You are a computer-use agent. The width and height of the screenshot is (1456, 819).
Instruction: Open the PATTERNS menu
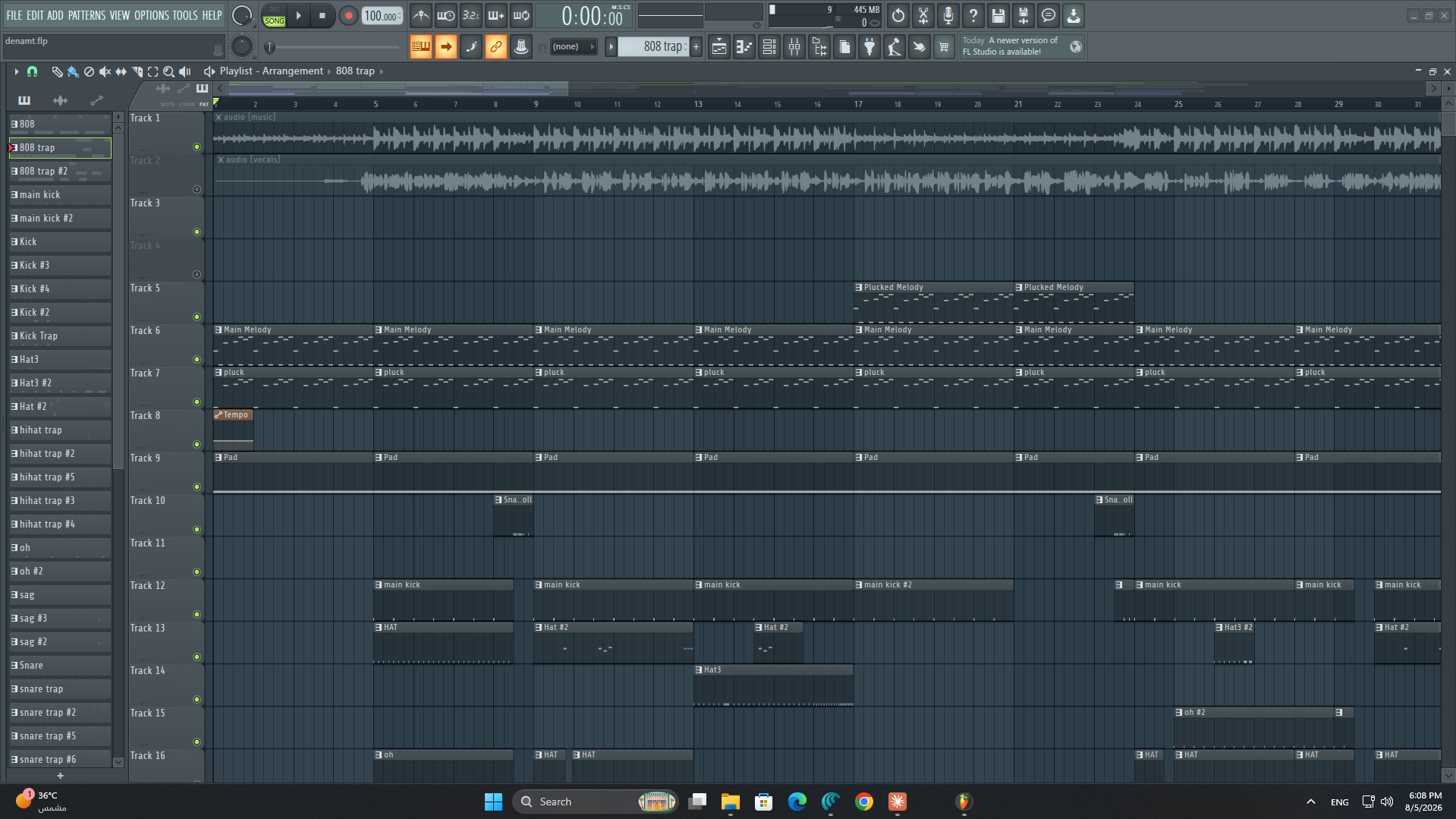click(x=87, y=15)
